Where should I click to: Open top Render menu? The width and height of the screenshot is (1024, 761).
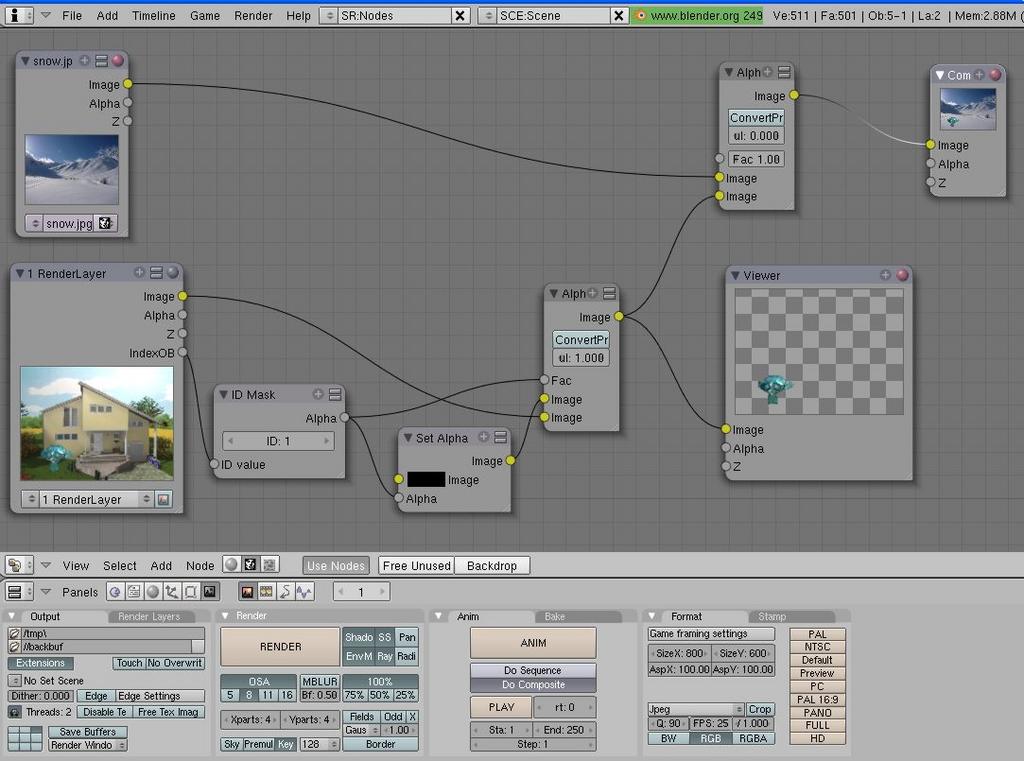pyautogui.click(x=253, y=16)
